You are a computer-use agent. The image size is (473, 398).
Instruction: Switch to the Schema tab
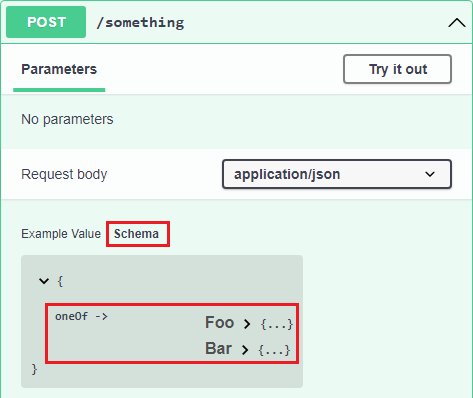[x=136, y=234]
